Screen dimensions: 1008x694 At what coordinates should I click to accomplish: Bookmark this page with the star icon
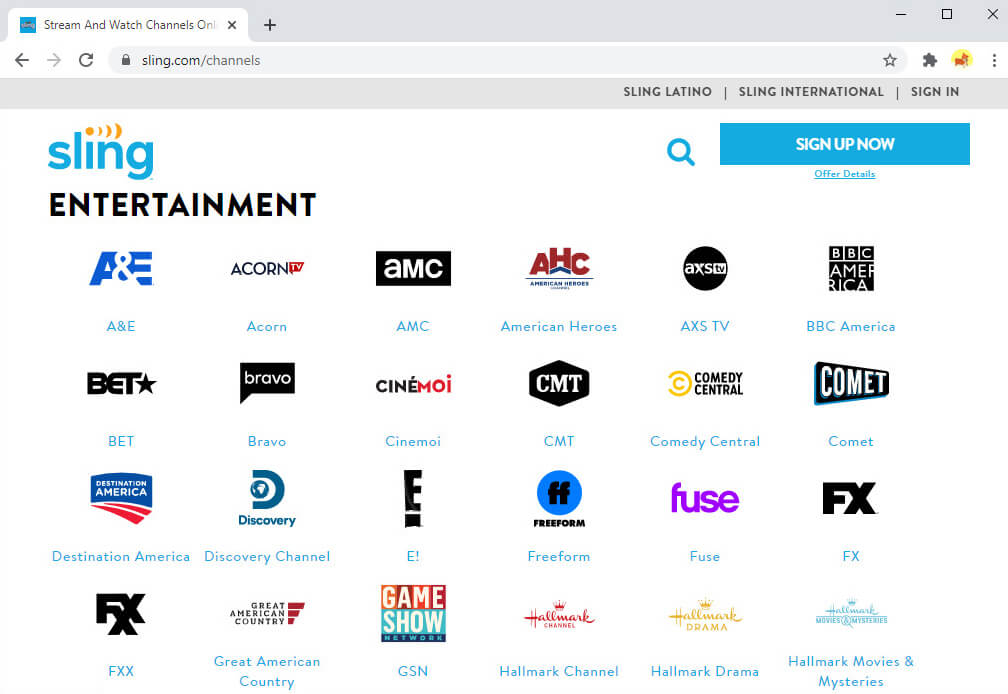point(890,60)
